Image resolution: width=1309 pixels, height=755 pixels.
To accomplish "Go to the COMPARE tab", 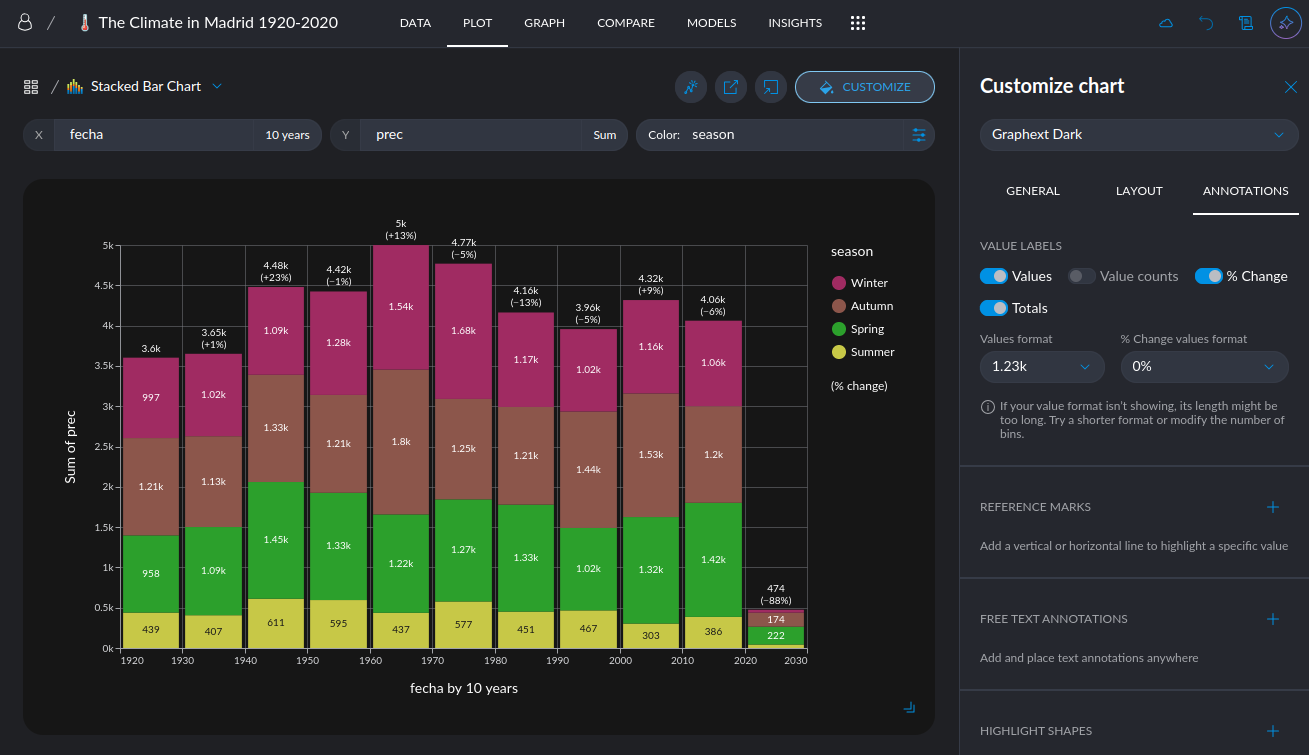I will [626, 23].
